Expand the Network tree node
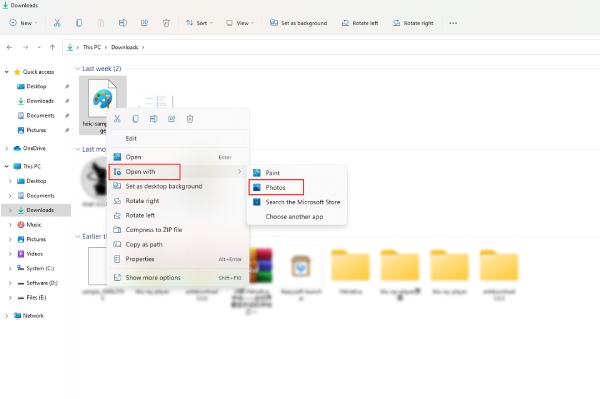This screenshot has width=600, height=399. tap(7, 316)
